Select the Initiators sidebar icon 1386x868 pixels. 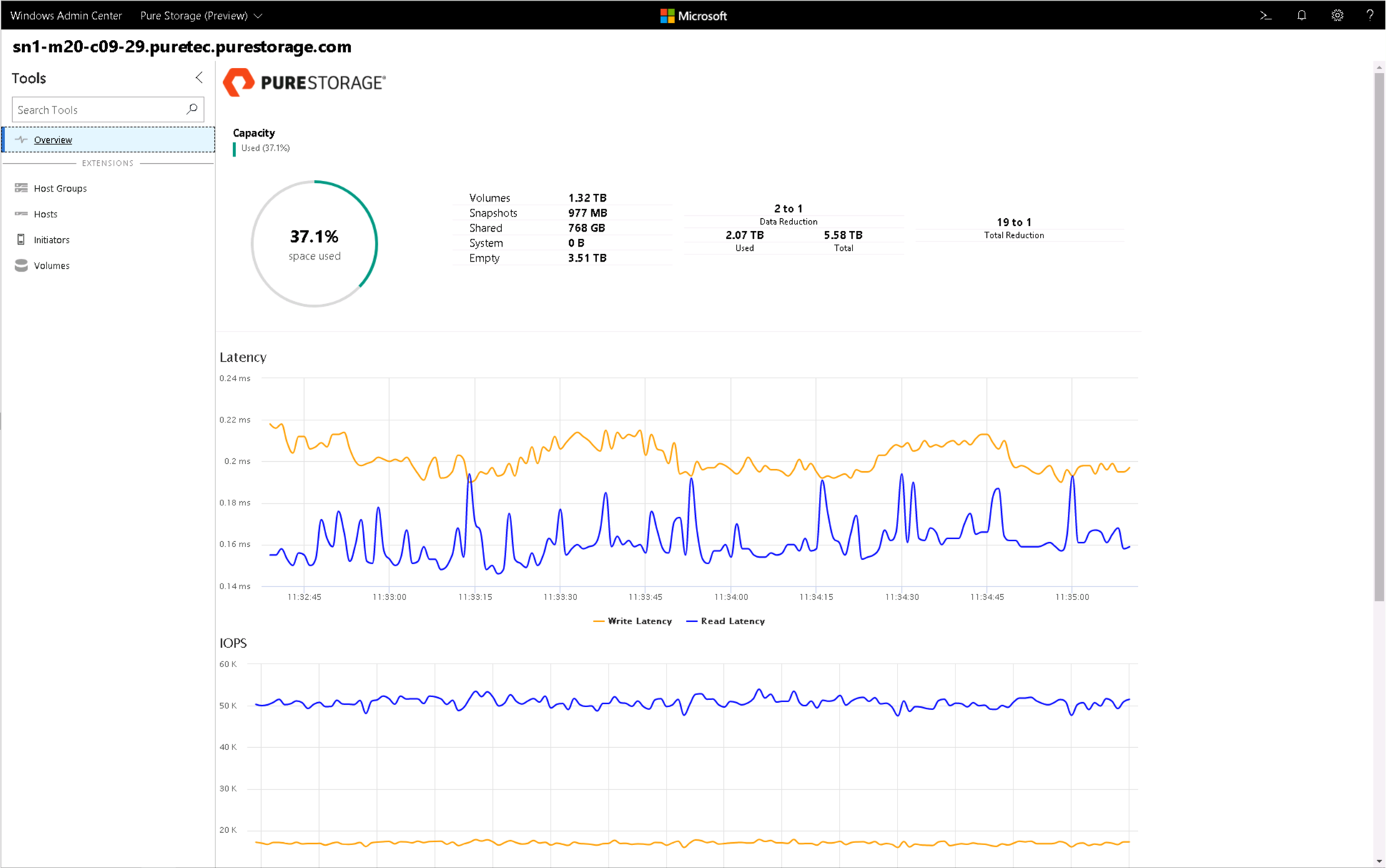[x=22, y=239]
